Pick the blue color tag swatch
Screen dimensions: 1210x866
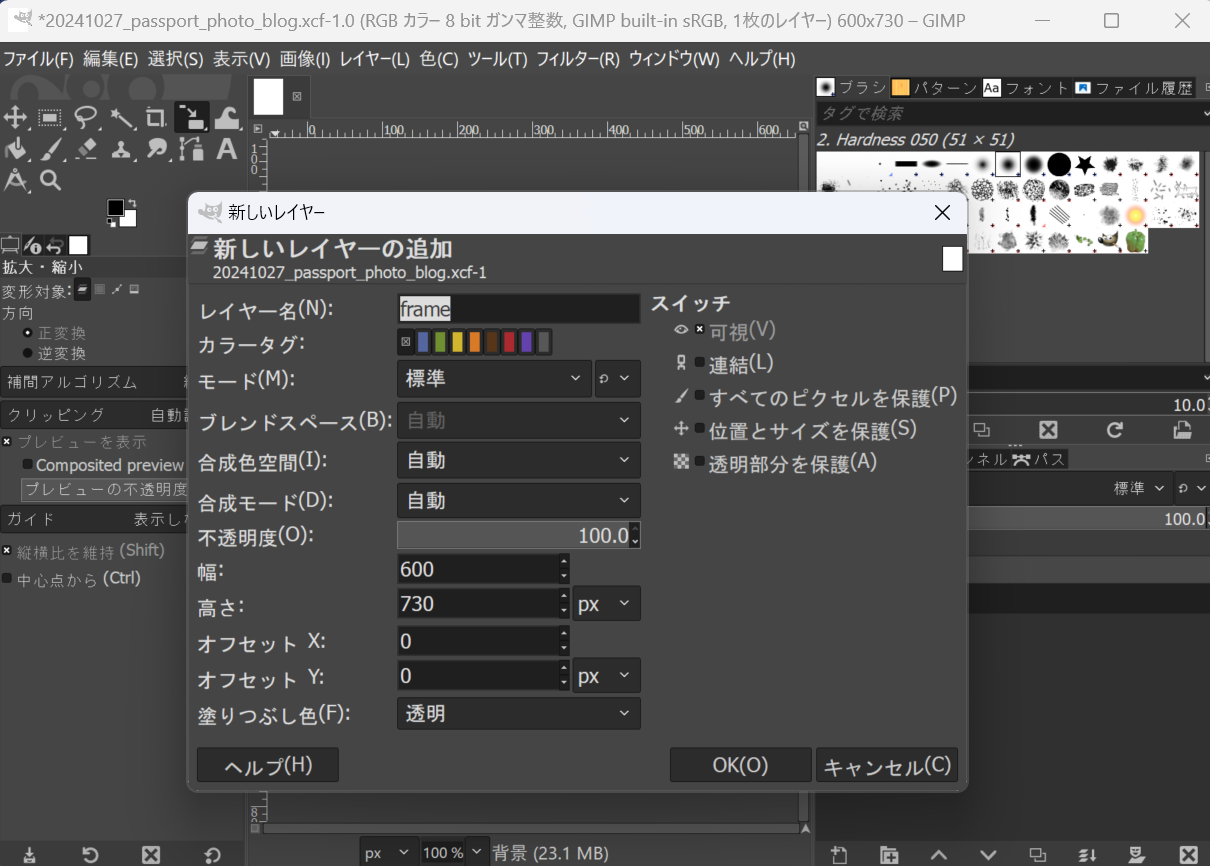pos(423,343)
